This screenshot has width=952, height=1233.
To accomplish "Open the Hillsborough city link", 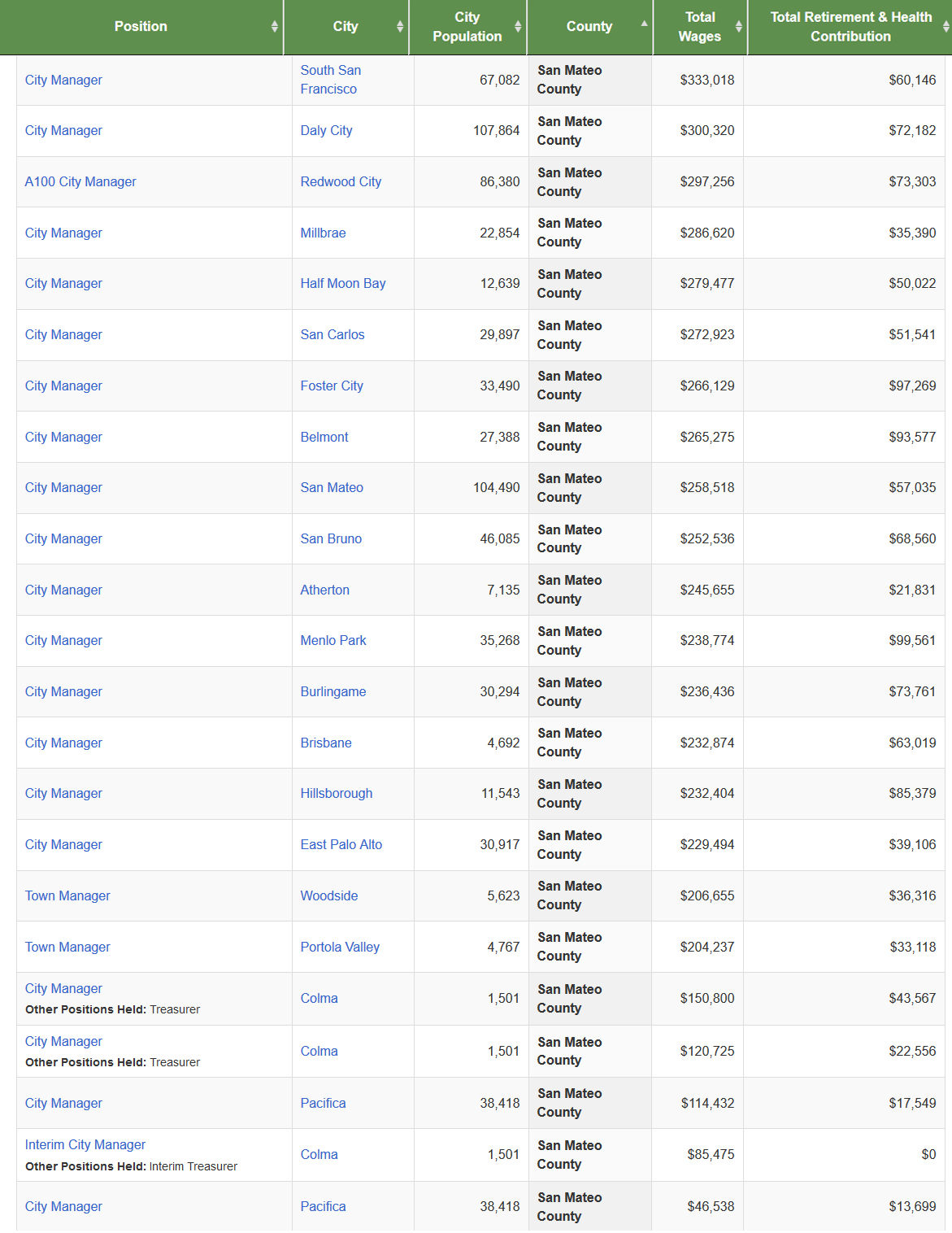I will (x=337, y=793).
